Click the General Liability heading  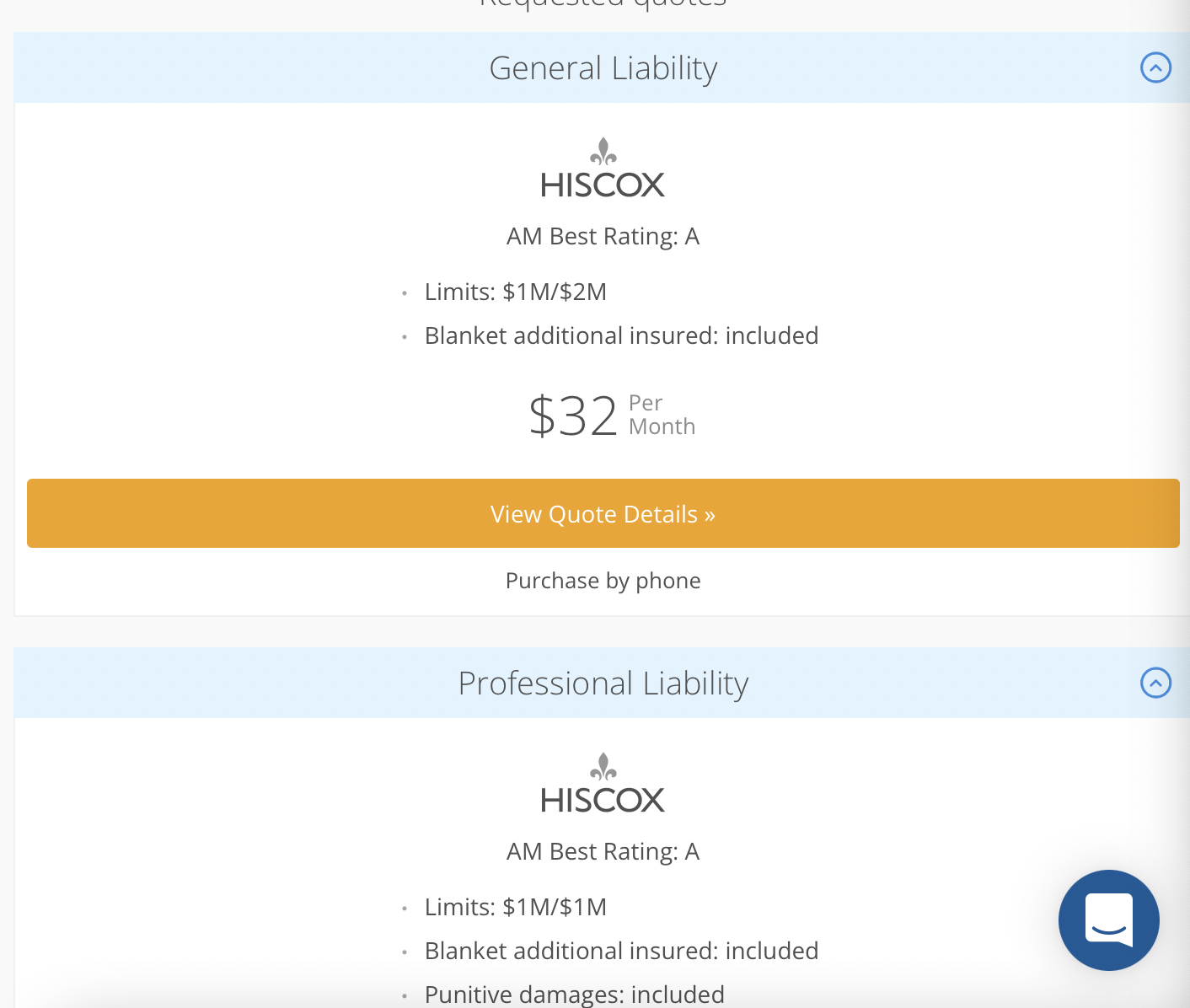click(x=603, y=68)
